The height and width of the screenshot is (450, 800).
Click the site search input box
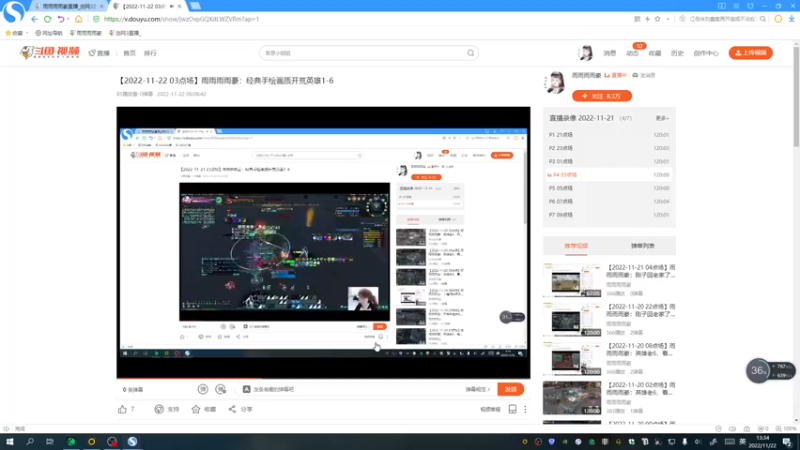click(364, 53)
